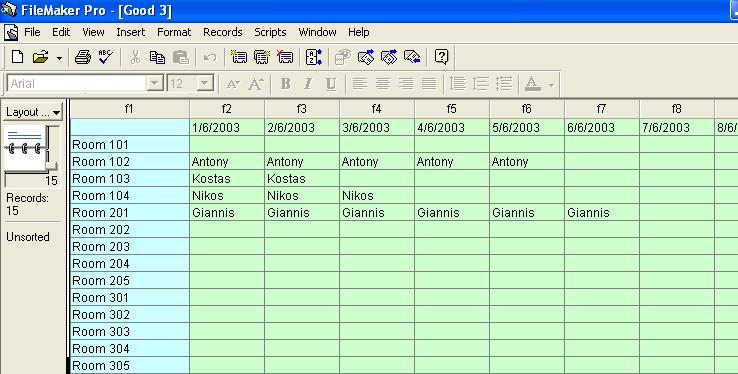Image resolution: width=738 pixels, height=374 pixels.
Task: Open the font size 12 dropdown
Action: (x=205, y=84)
